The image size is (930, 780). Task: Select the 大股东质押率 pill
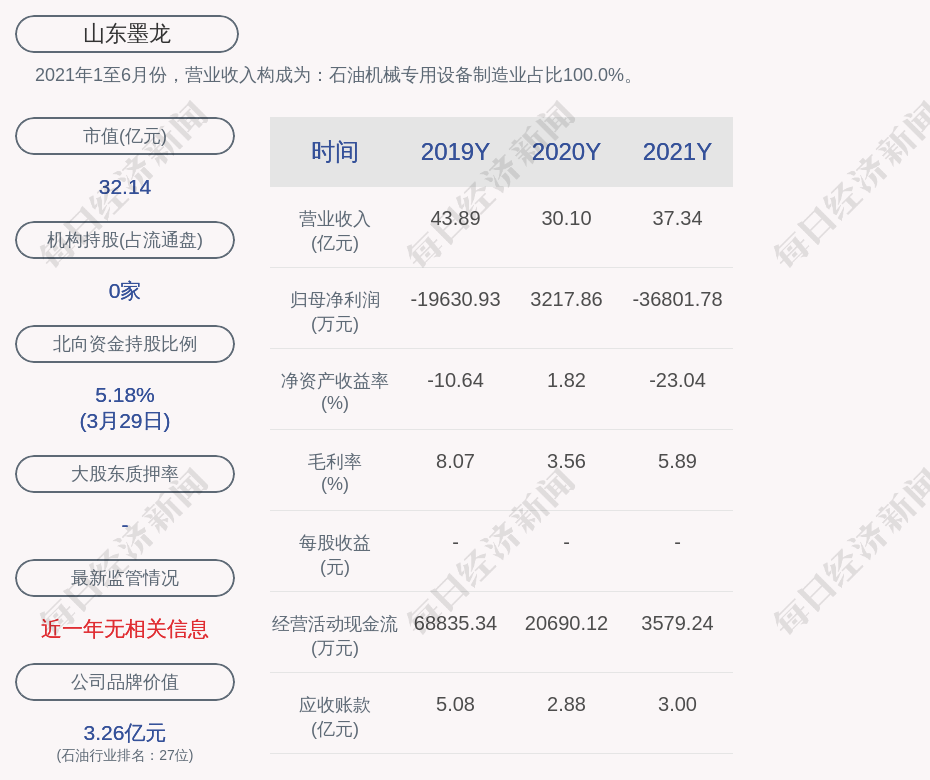[125, 474]
